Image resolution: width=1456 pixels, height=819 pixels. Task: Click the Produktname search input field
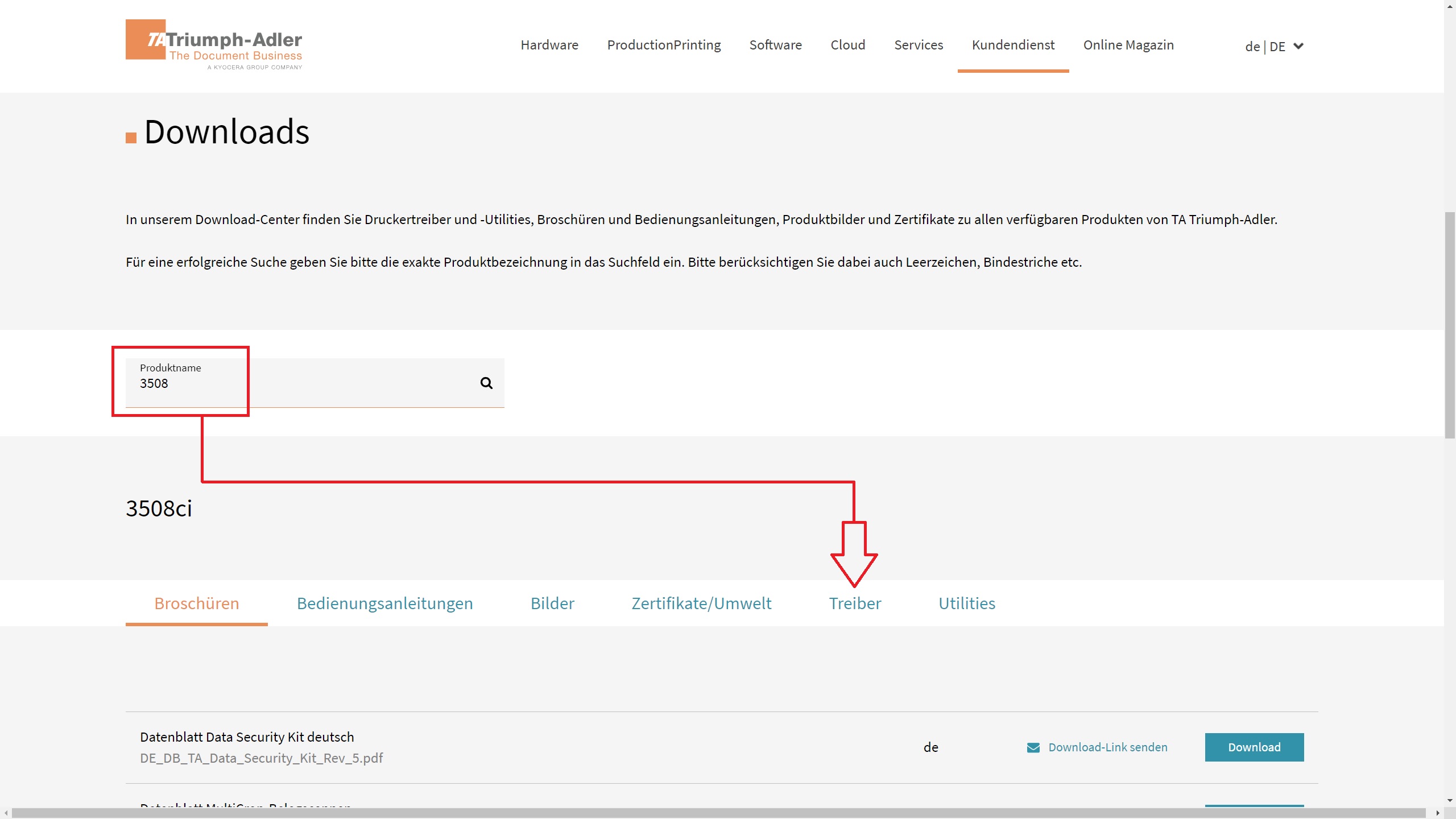pos(315,383)
